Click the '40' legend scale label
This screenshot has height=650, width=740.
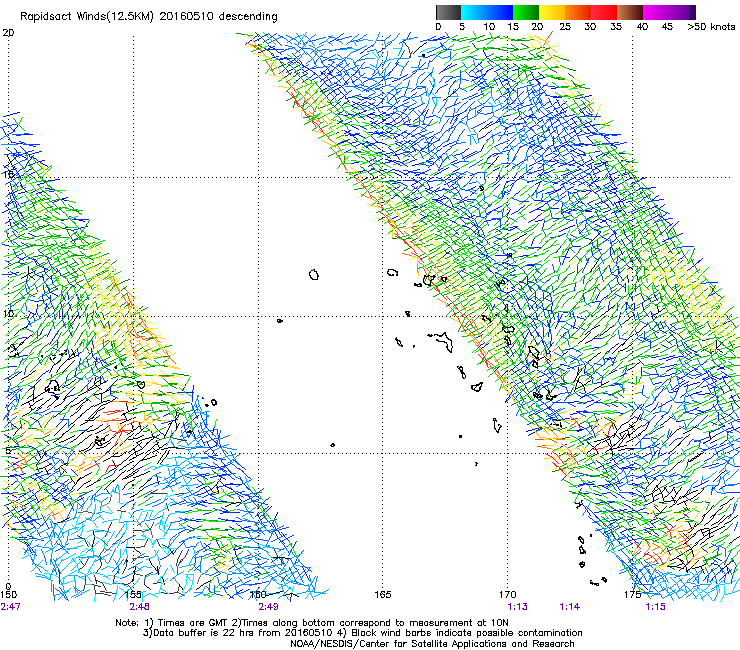(642, 26)
